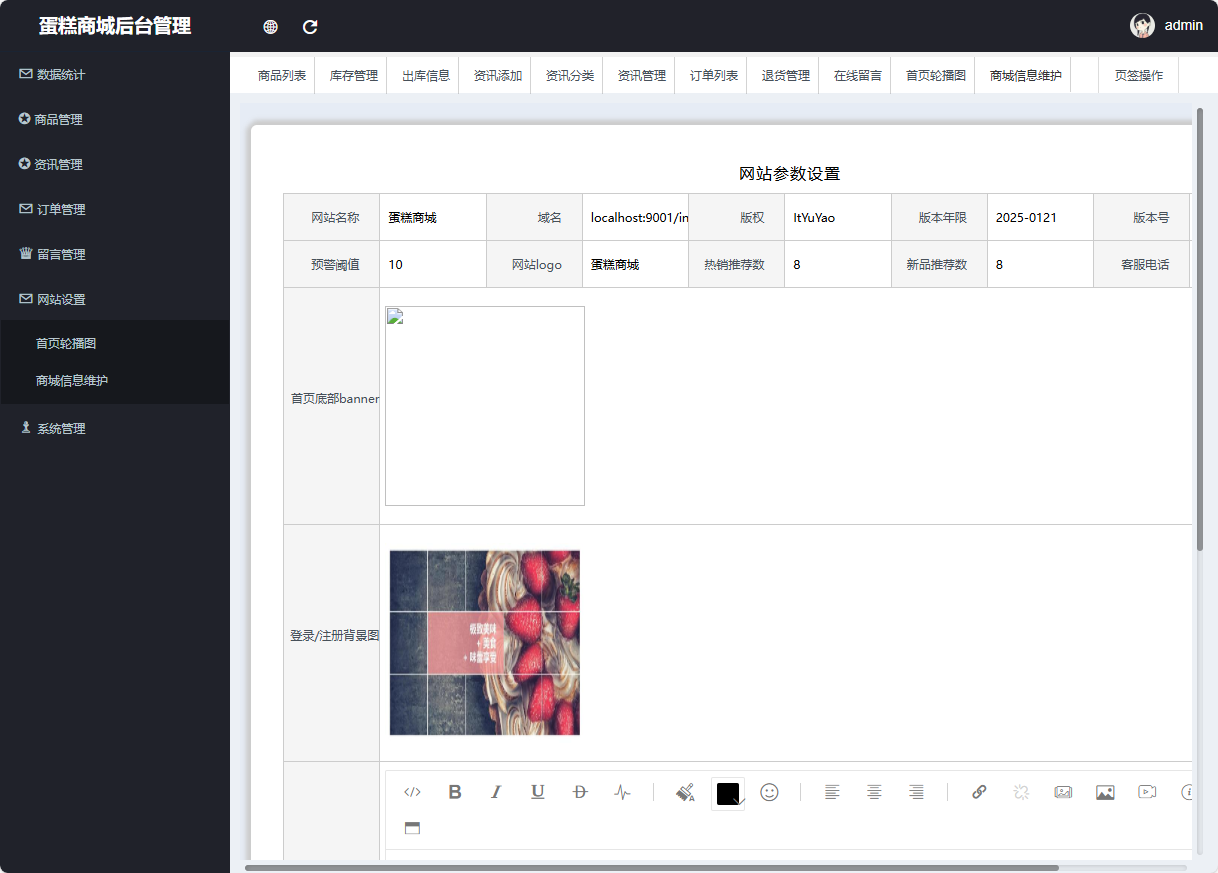The width and height of the screenshot is (1218, 873).
Task: Click the format painter icon in the editor
Action: [x=684, y=792]
